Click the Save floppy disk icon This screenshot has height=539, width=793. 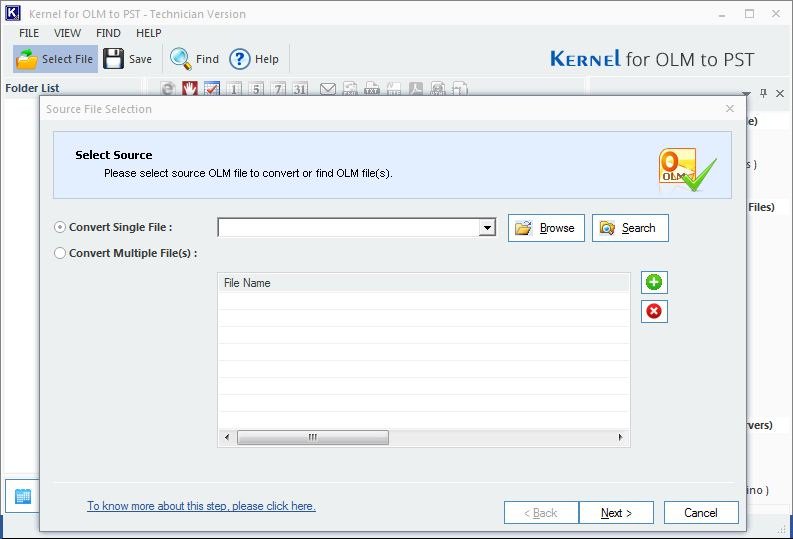(113, 59)
